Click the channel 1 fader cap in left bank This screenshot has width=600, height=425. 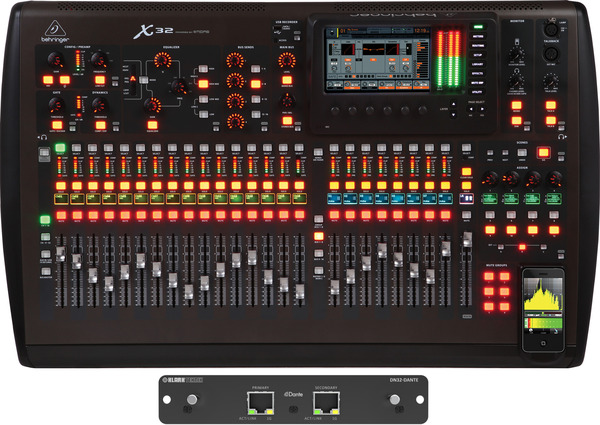click(61, 254)
